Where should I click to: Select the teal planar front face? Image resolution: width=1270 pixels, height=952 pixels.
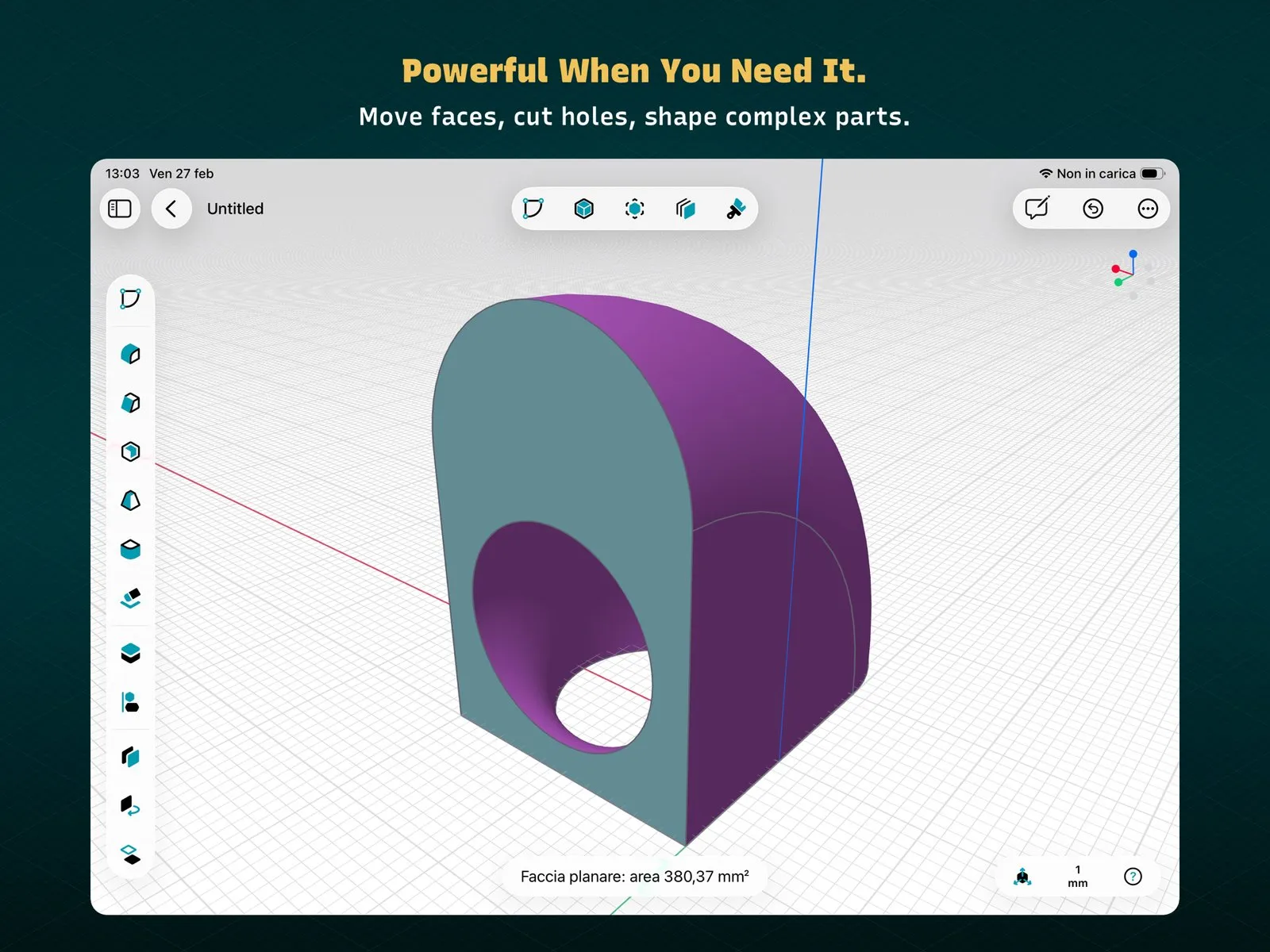pyautogui.click(x=556, y=444)
